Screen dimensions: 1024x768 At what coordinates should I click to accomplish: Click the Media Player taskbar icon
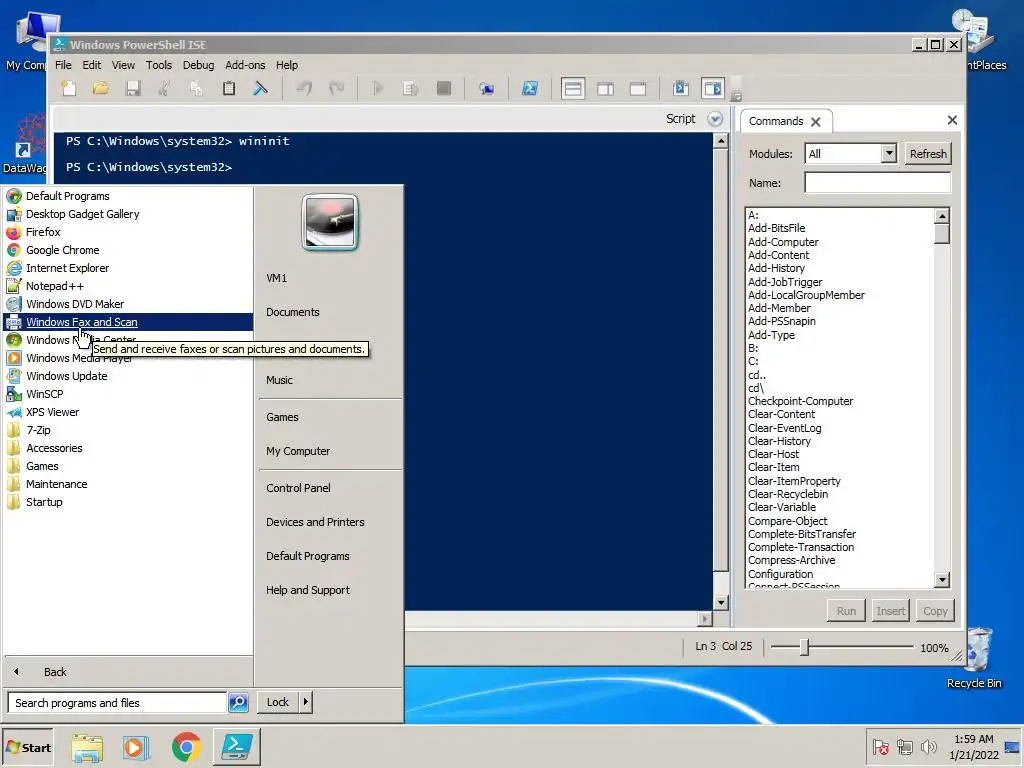click(135, 747)
